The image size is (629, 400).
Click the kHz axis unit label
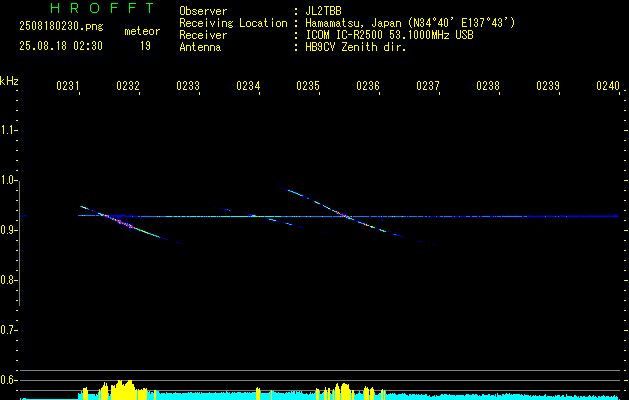click(x=9, y=81)
